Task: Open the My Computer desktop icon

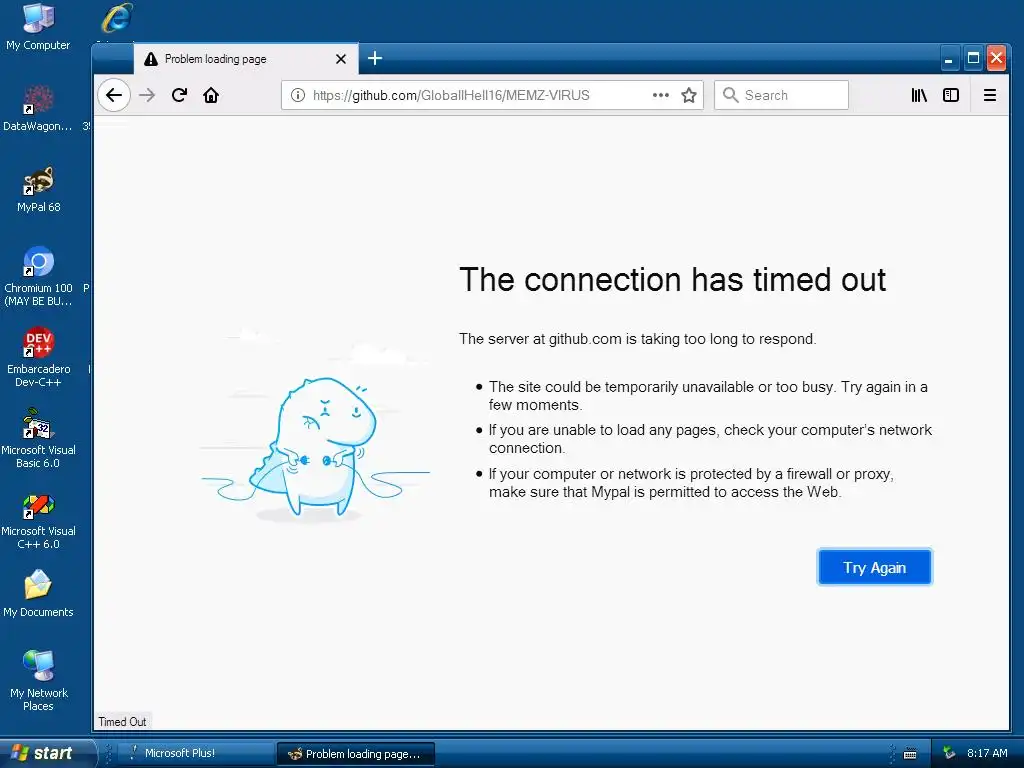Action: (38, 27)
